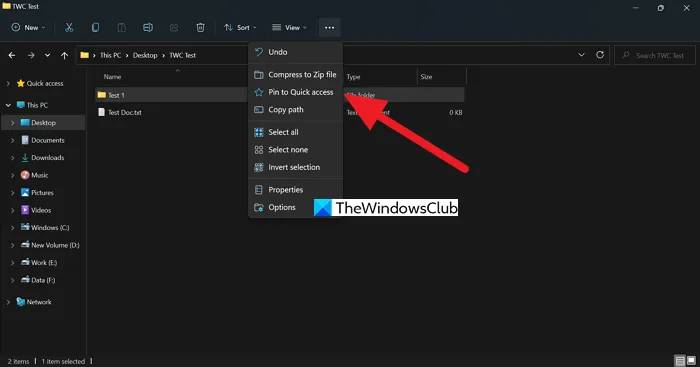Click the Cut scissors icon in toolbar
Screen dimensions: 700x367
[x=69, y=28]
